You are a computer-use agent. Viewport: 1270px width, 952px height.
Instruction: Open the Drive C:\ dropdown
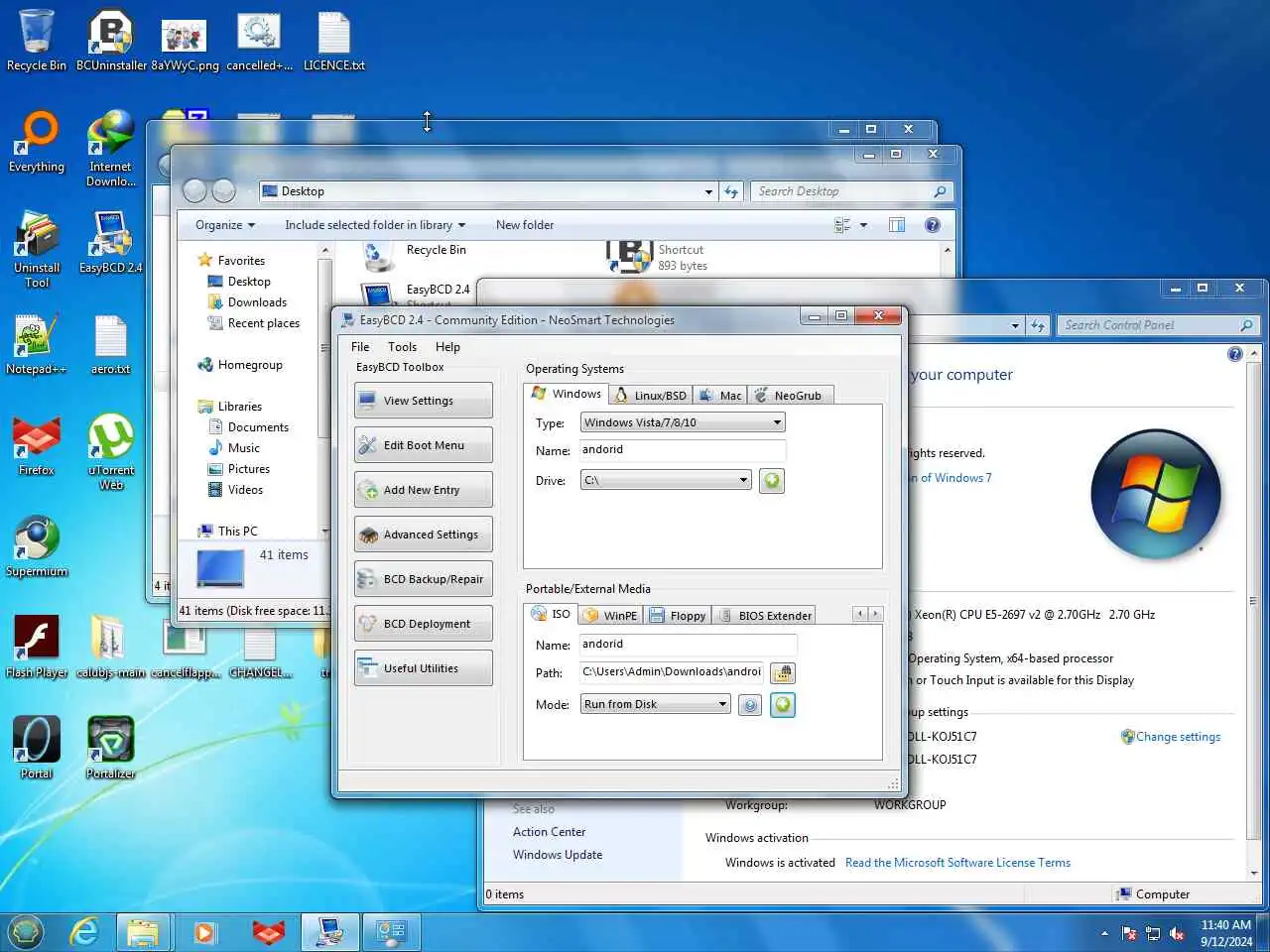665,480
